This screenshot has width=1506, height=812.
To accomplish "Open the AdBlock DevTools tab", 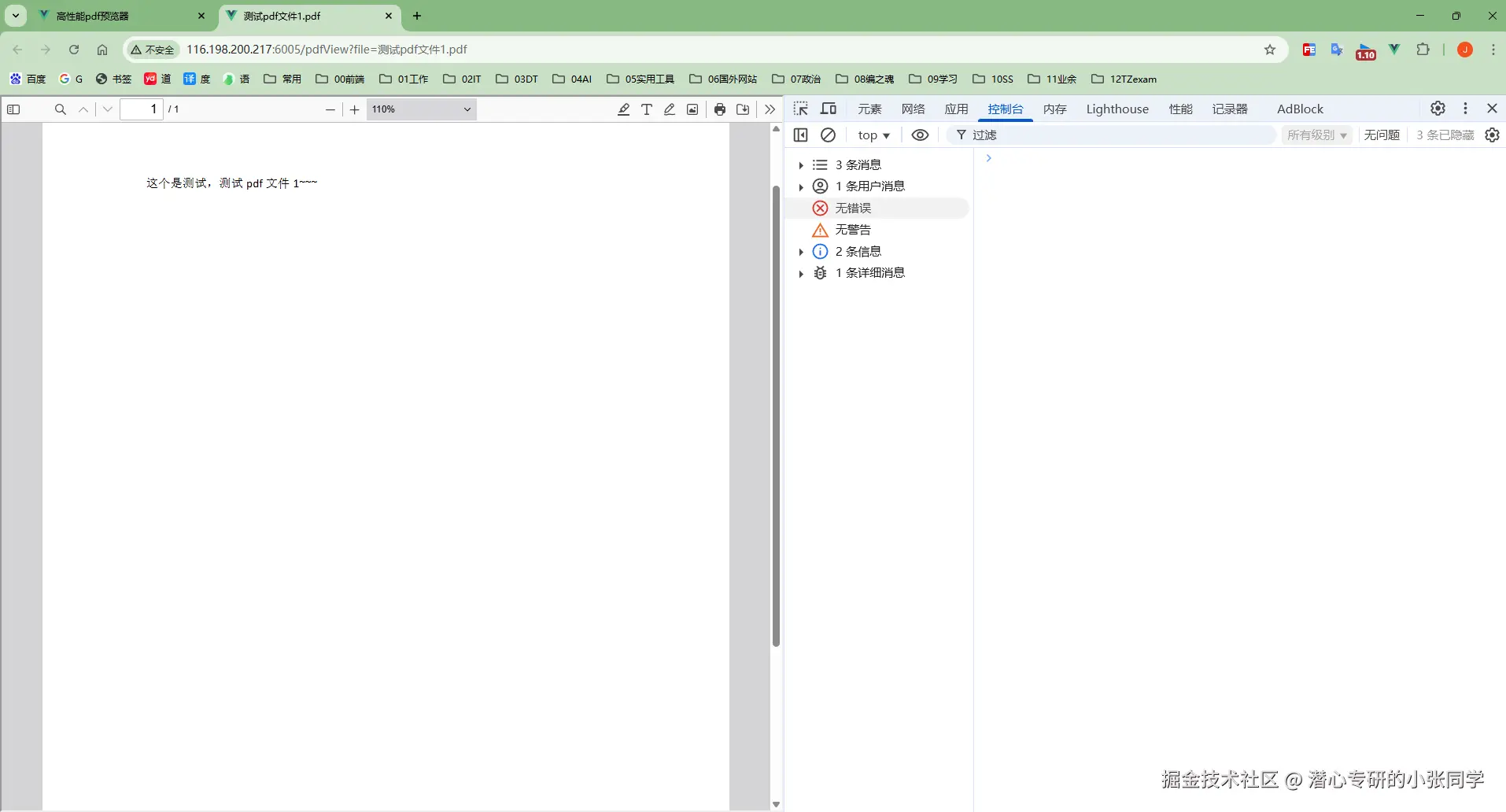I will pos(1300,109).
